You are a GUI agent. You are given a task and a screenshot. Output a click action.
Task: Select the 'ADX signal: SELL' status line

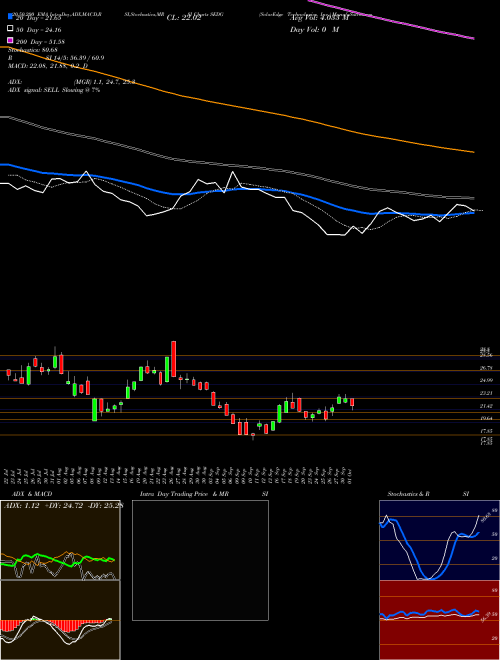point(54,90)
